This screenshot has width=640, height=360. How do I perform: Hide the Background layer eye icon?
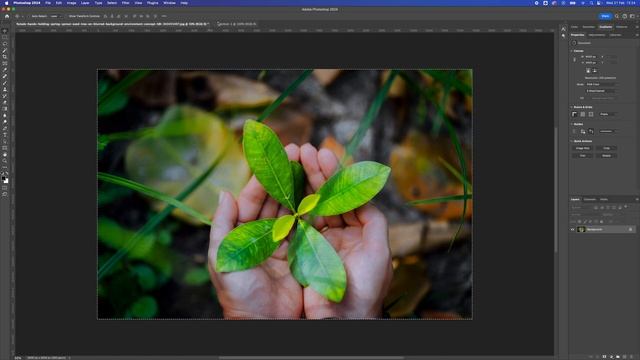(572, 229)
